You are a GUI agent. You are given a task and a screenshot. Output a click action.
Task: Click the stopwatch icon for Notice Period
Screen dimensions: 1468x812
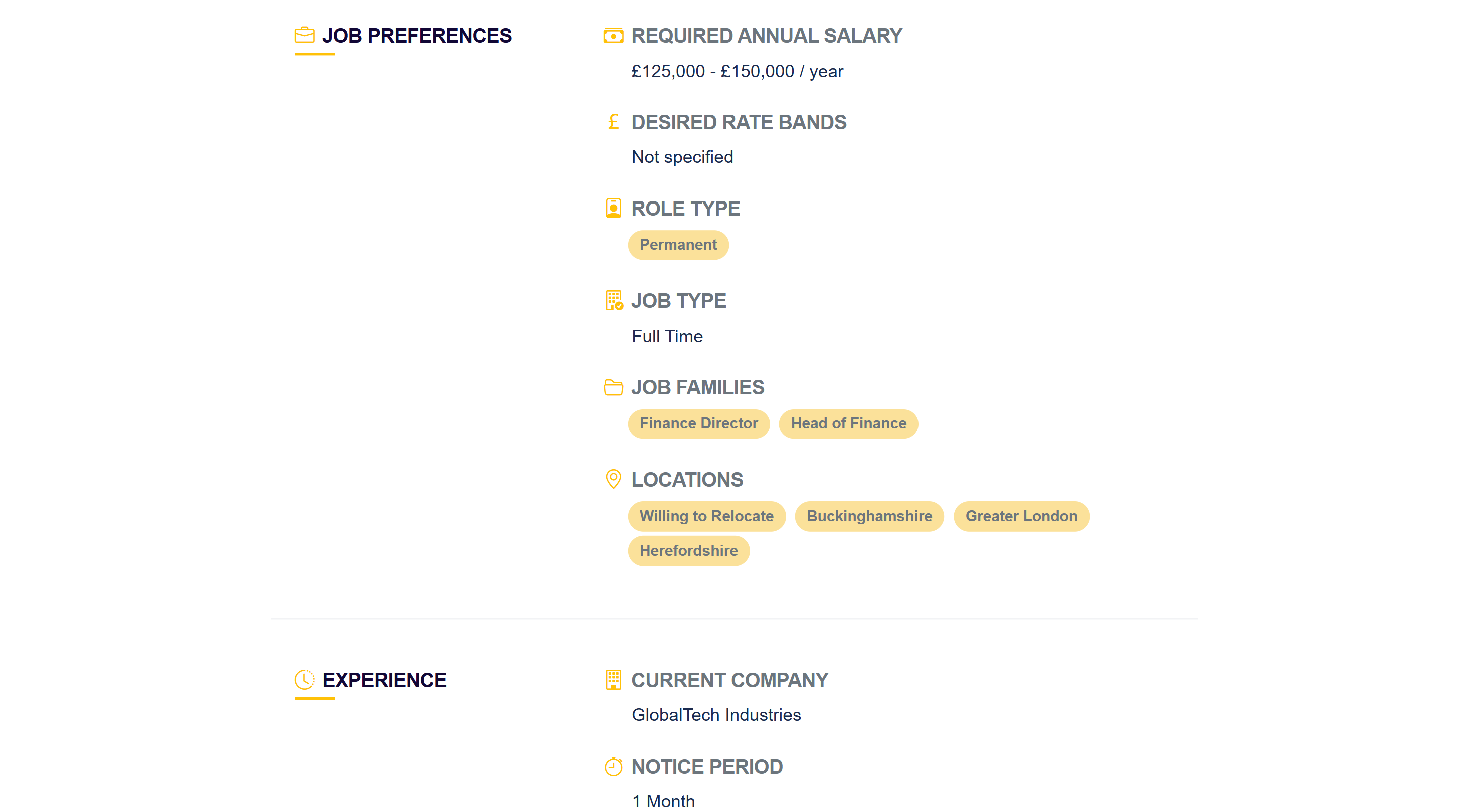coord(613,766)
